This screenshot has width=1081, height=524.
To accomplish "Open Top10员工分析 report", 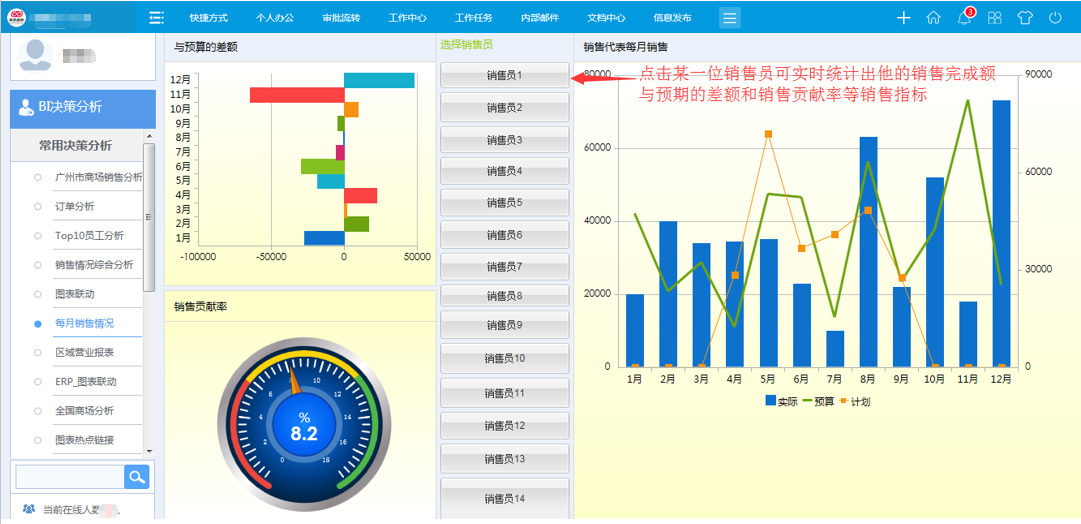I will click(90, 236).
